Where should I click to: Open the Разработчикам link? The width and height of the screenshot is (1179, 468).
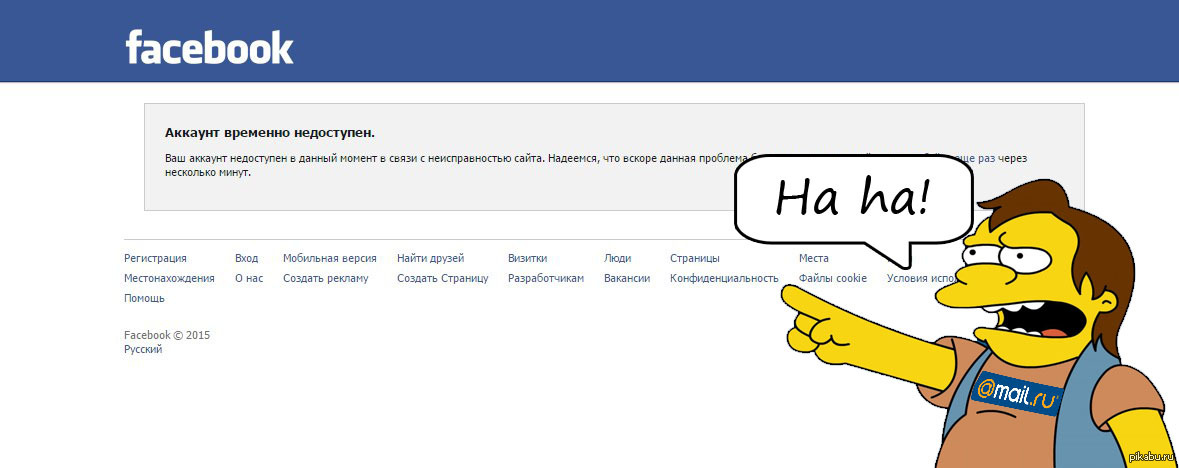coord(546,278)
